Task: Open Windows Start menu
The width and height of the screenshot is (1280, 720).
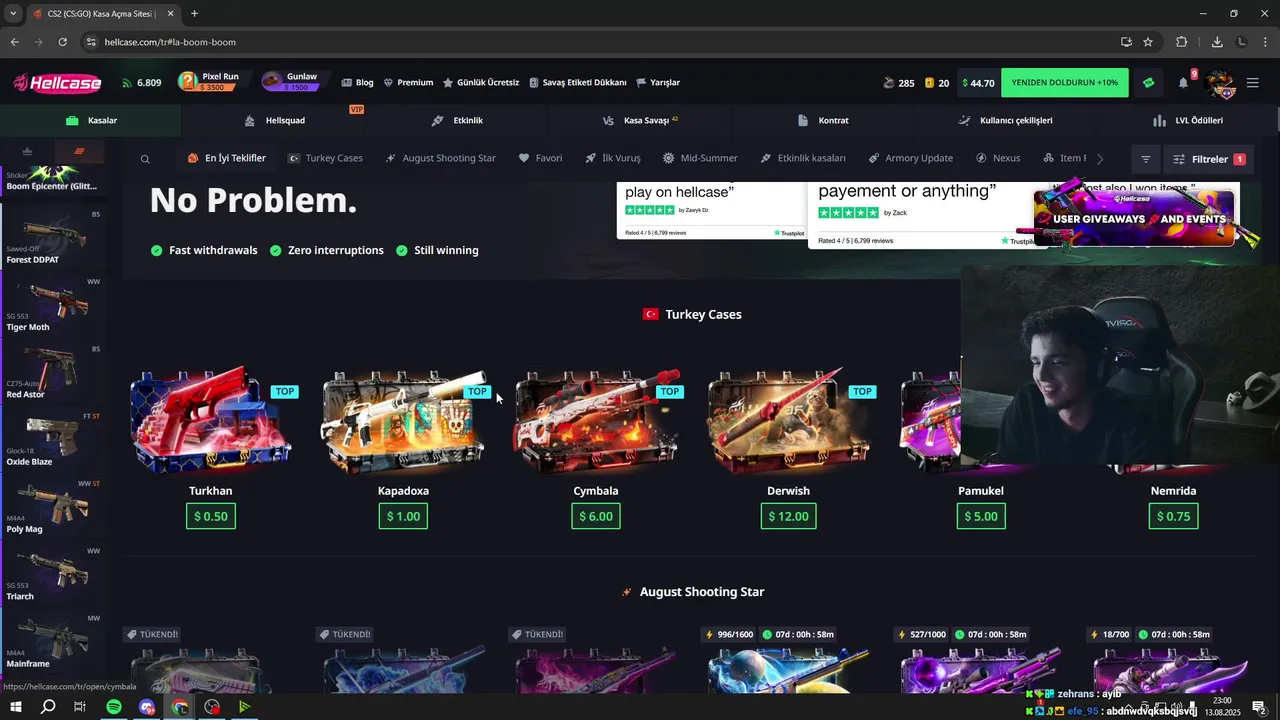Action: [x=16, y=707]
